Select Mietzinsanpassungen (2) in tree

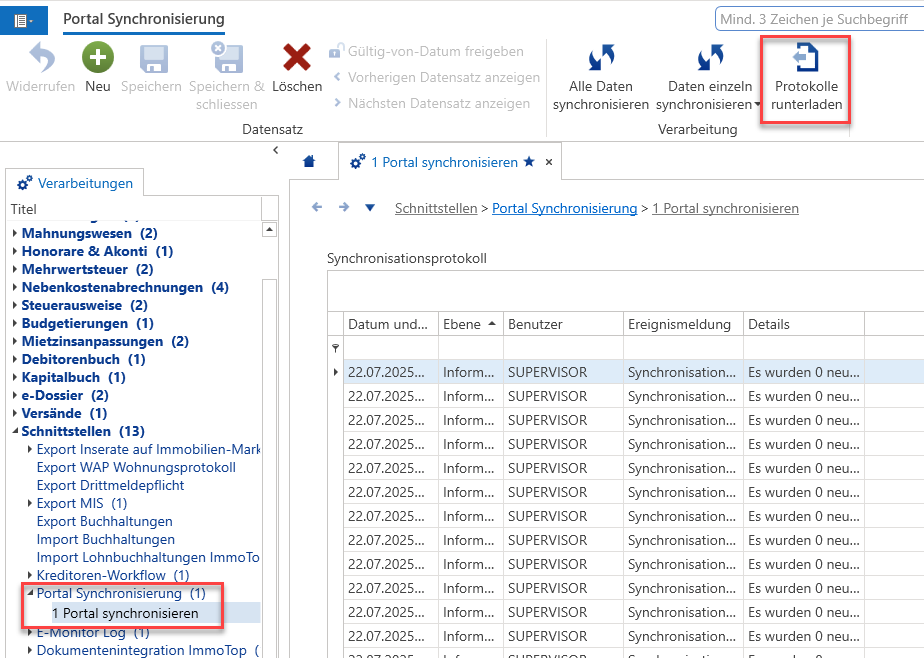tap(105, 342)
